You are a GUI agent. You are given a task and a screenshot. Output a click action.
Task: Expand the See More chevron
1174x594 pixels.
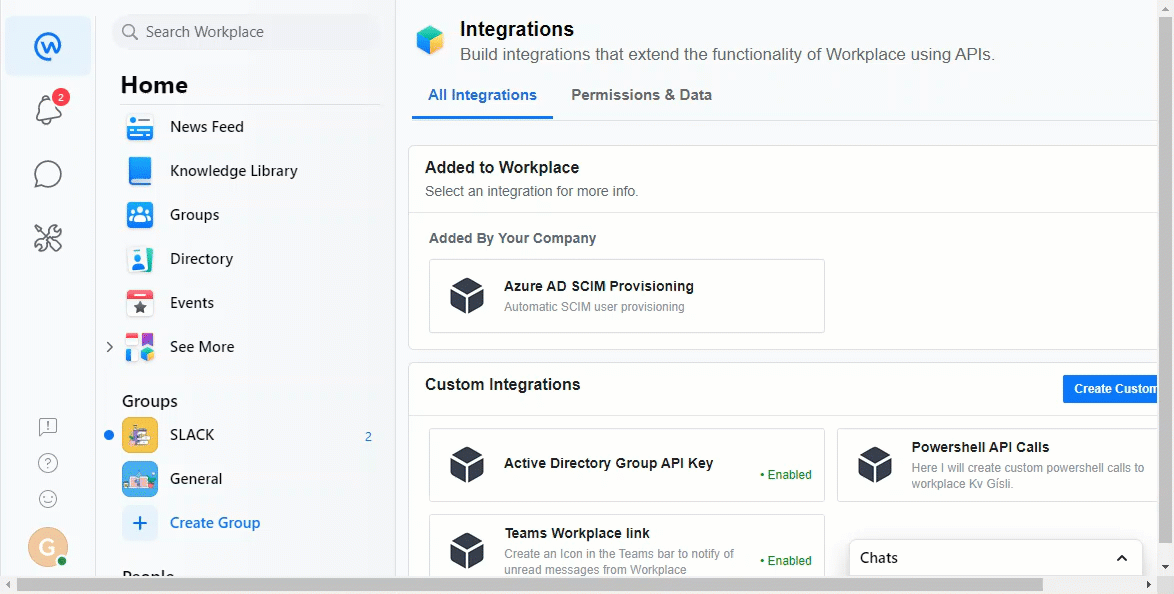click(x=110, y=347)
